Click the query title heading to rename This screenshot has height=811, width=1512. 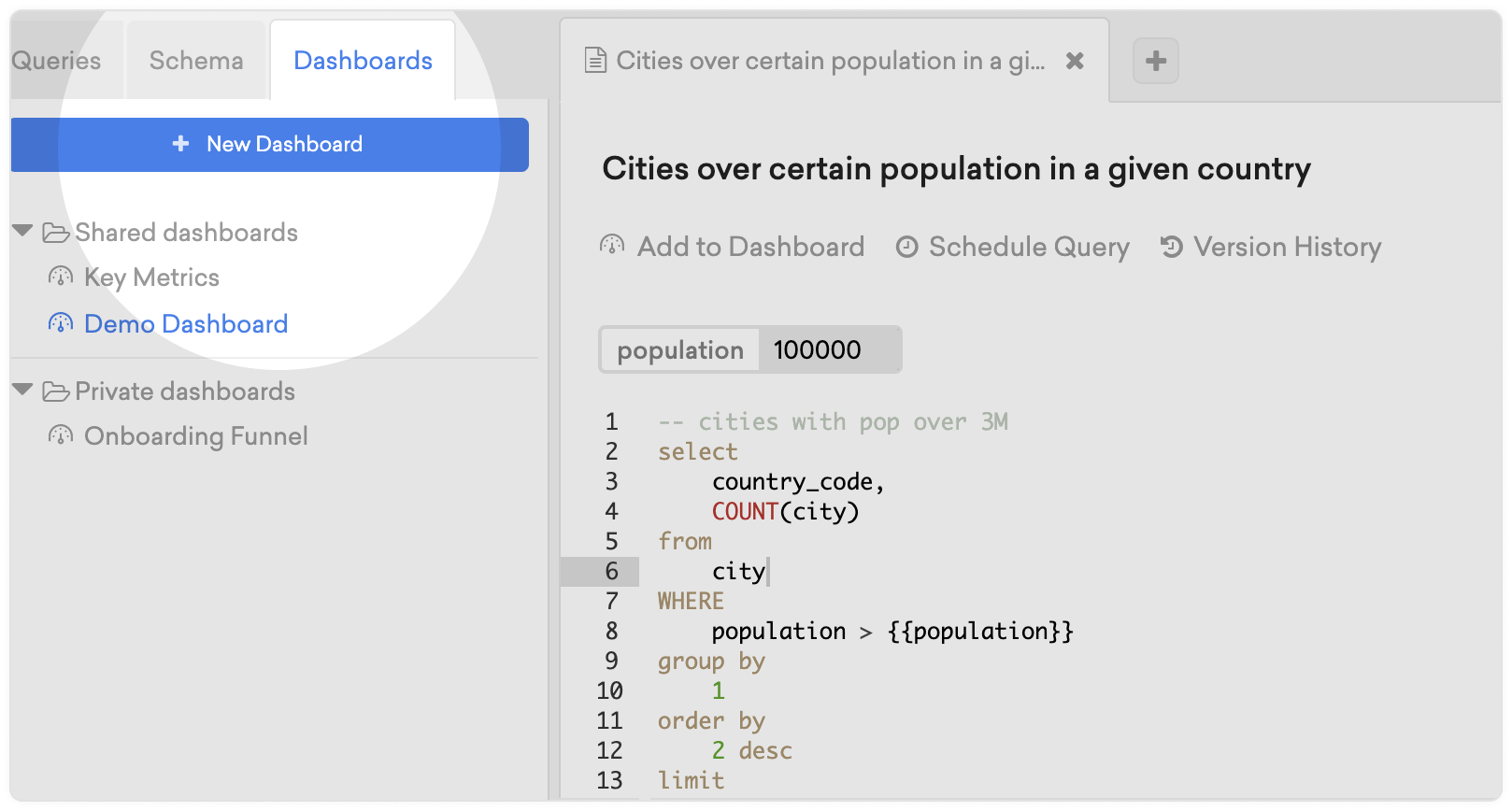tap(956, 169)
